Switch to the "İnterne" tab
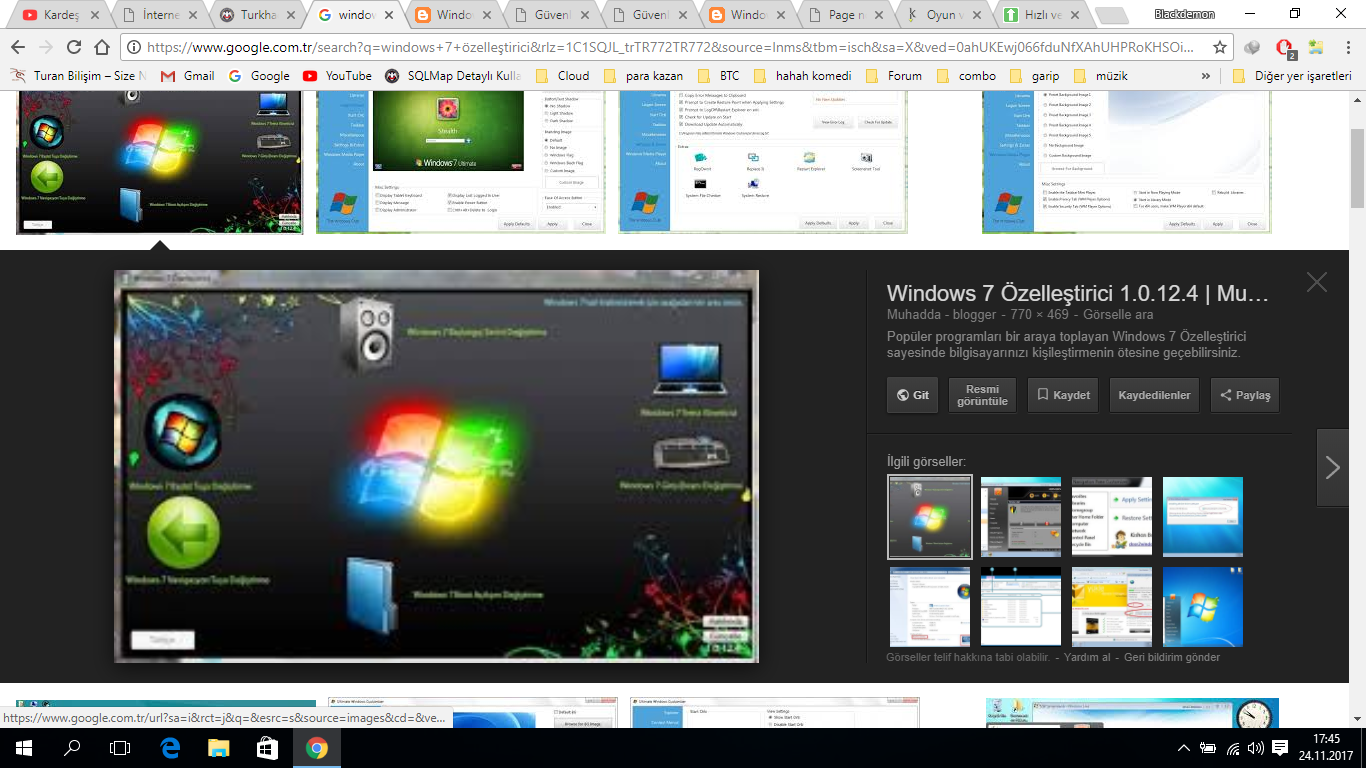Viewport: 1366px width, 768px height. point(158,15)
